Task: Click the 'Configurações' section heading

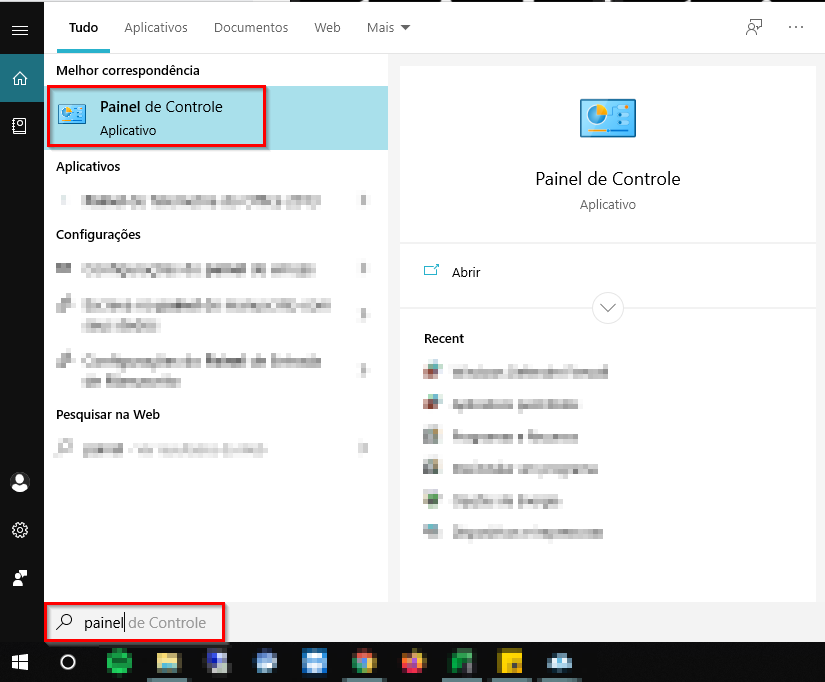Action: pyautogui.click(x=98, y=235)
